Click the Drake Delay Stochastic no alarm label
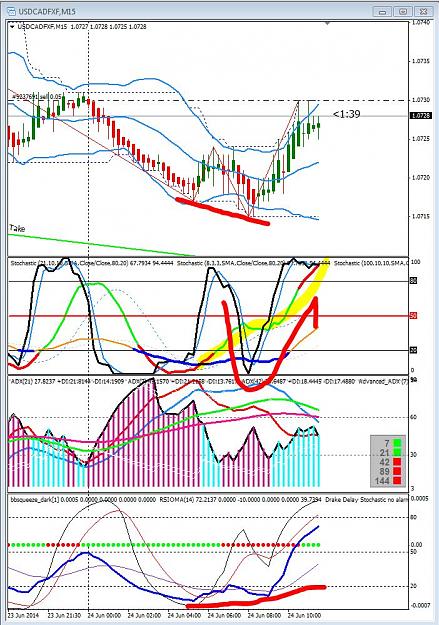 [367, 499]
